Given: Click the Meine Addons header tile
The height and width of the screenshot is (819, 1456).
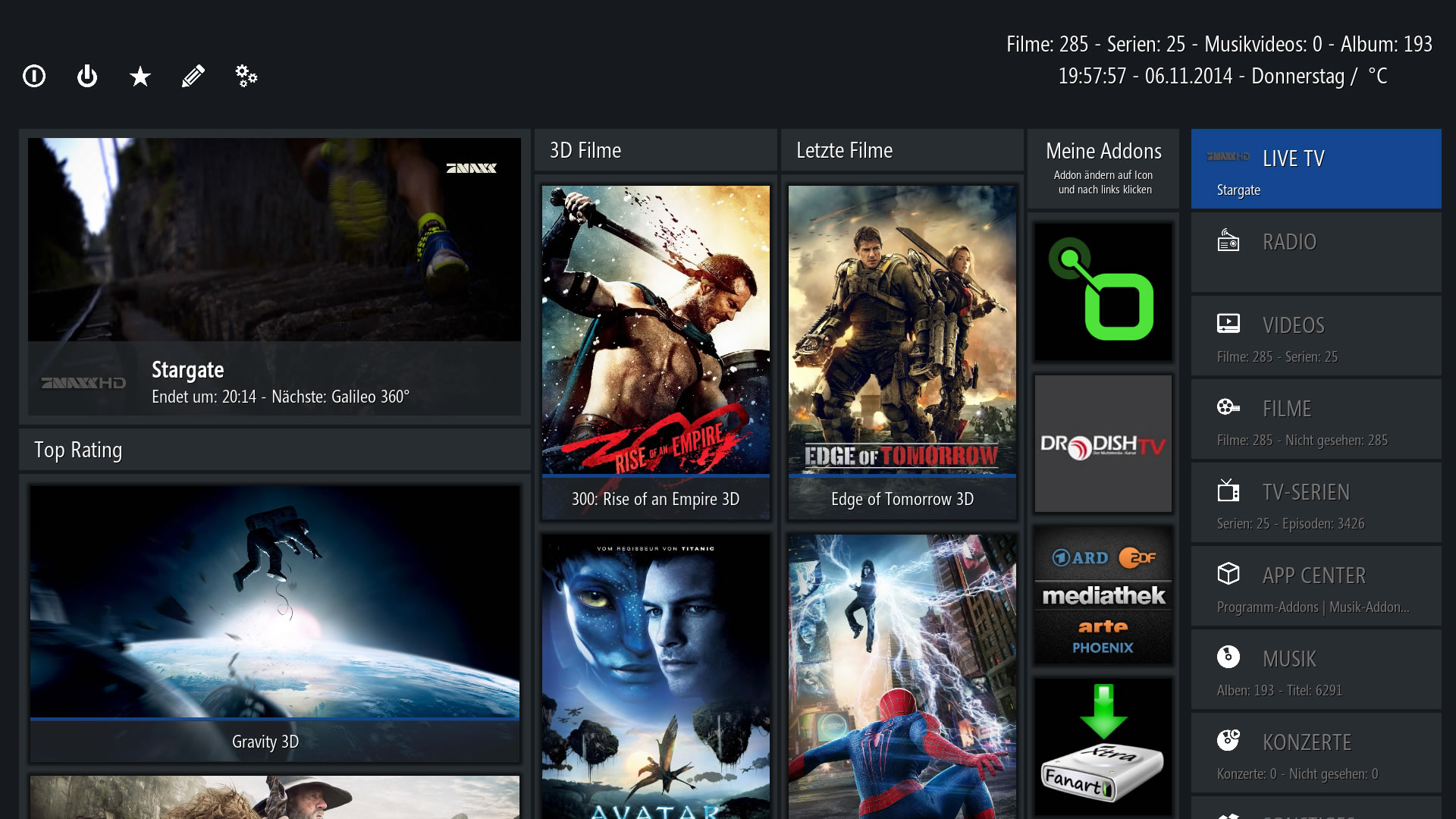Looking at the screenshot, I should (1103, 168).
